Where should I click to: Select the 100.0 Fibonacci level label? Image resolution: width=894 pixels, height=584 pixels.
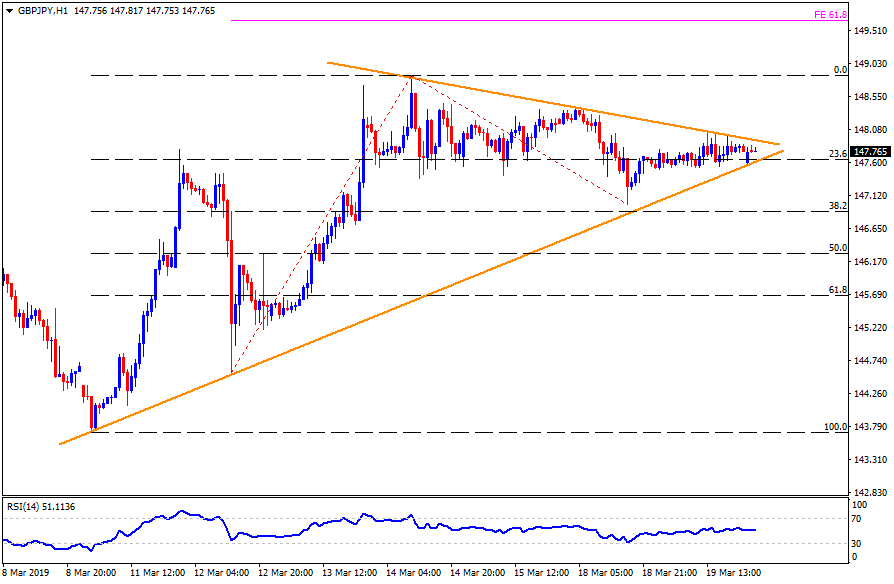834,427
